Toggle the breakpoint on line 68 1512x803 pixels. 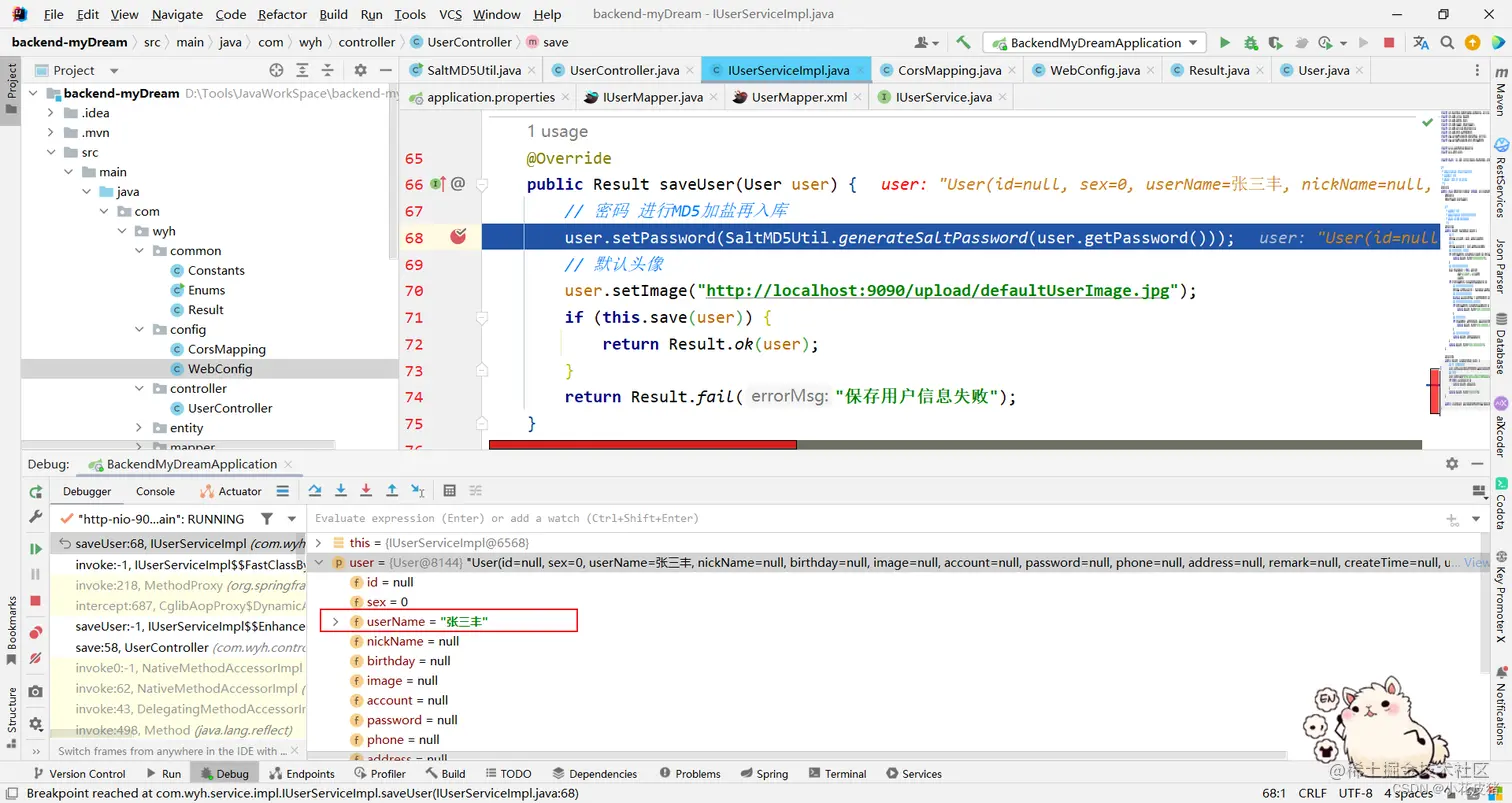(458, 237)
